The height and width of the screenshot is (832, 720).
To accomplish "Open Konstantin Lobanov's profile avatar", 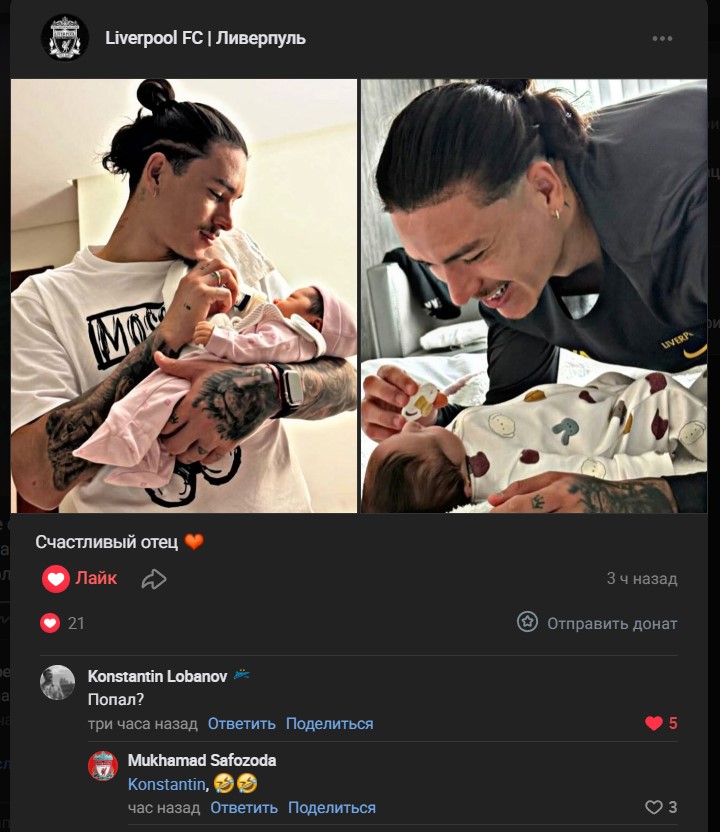I will (57, 682).
